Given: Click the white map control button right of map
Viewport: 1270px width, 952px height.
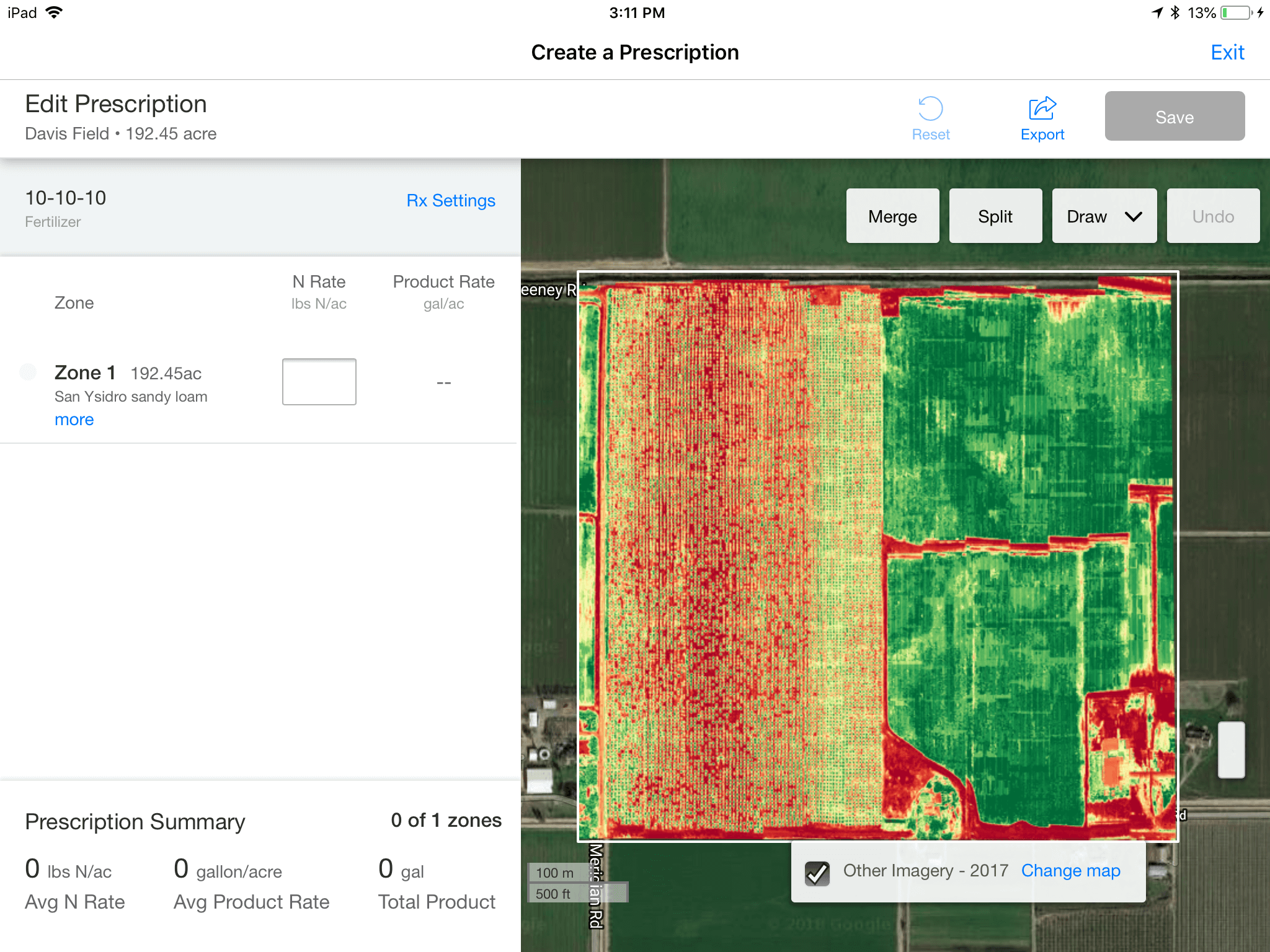Looking at the screenshot, I should [x=1231, y=752].
